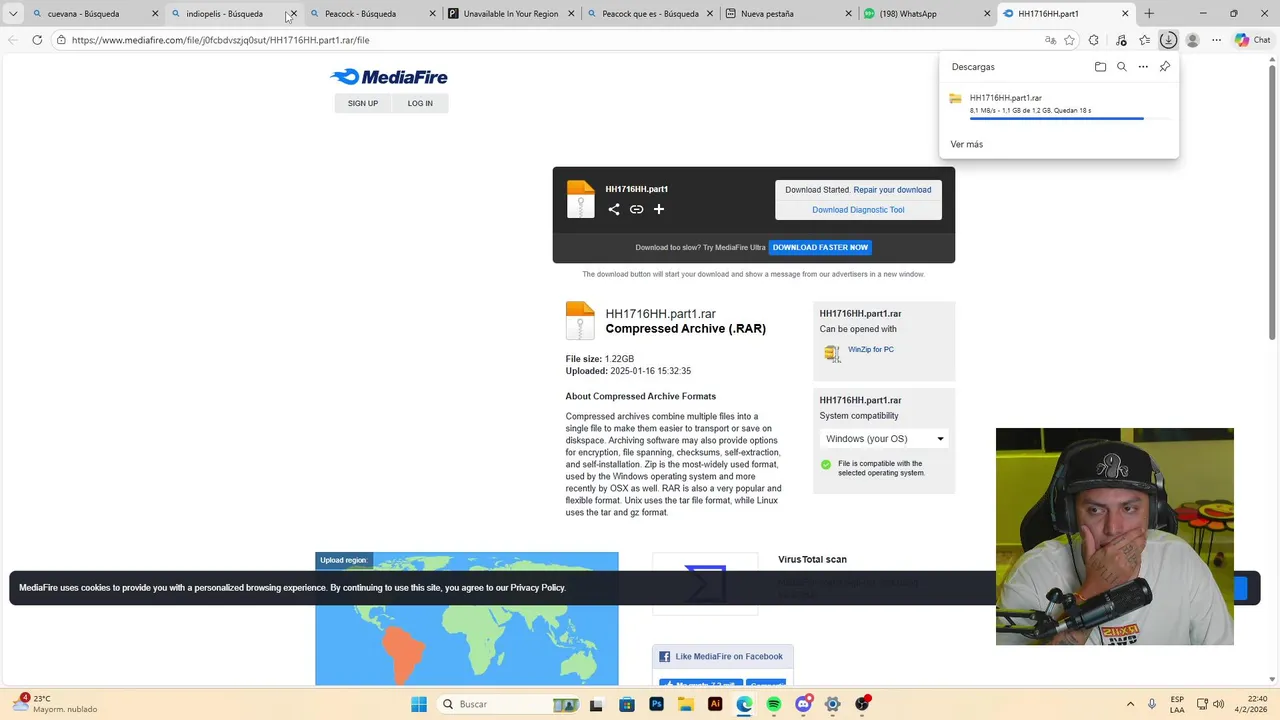Screen dimensions: 1280x720
Task: Click the Download Diagnostic Tool link
Action: tap(858, 210)
